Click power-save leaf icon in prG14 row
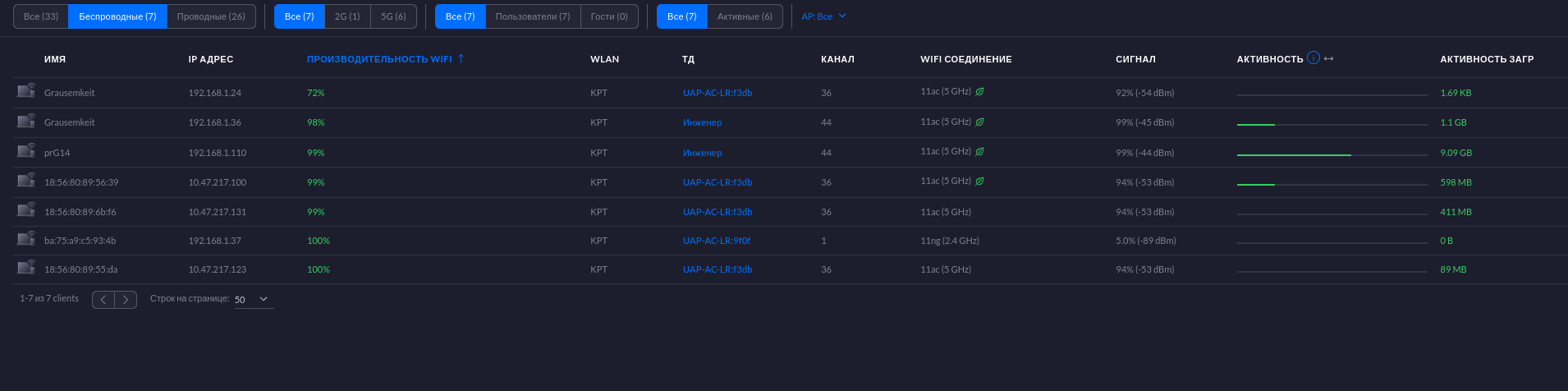1568x391 pixels. [x=979, y=152]
